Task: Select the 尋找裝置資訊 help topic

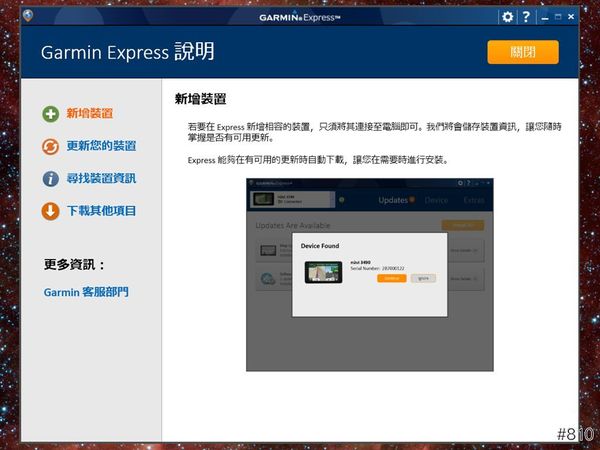Action: coord(101,178)
